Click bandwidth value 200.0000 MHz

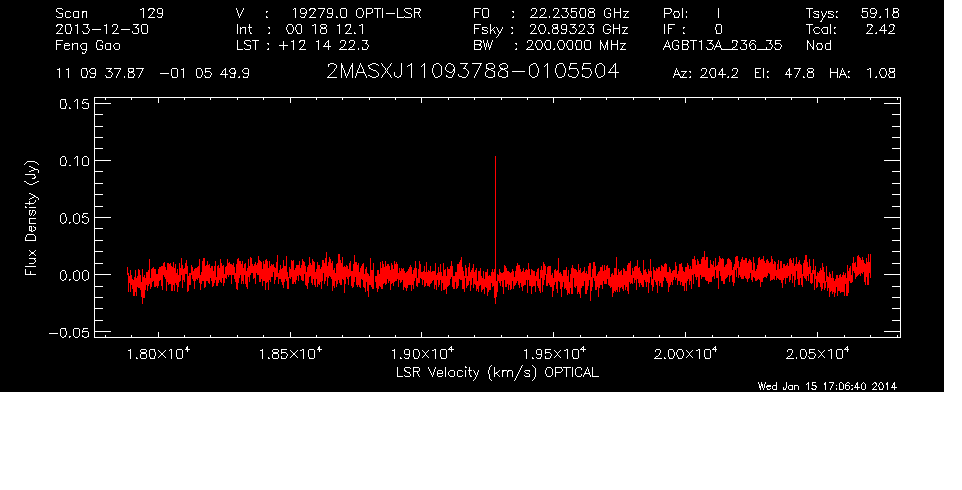pos(577,45)
